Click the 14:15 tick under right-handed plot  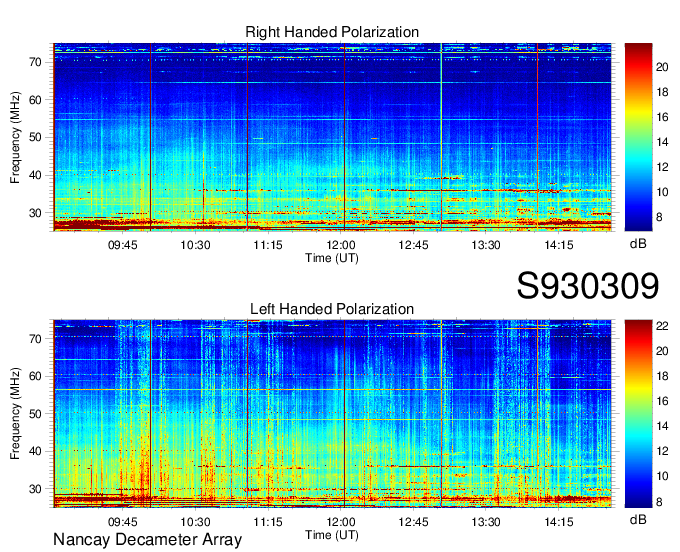click(x=559, y=245)
